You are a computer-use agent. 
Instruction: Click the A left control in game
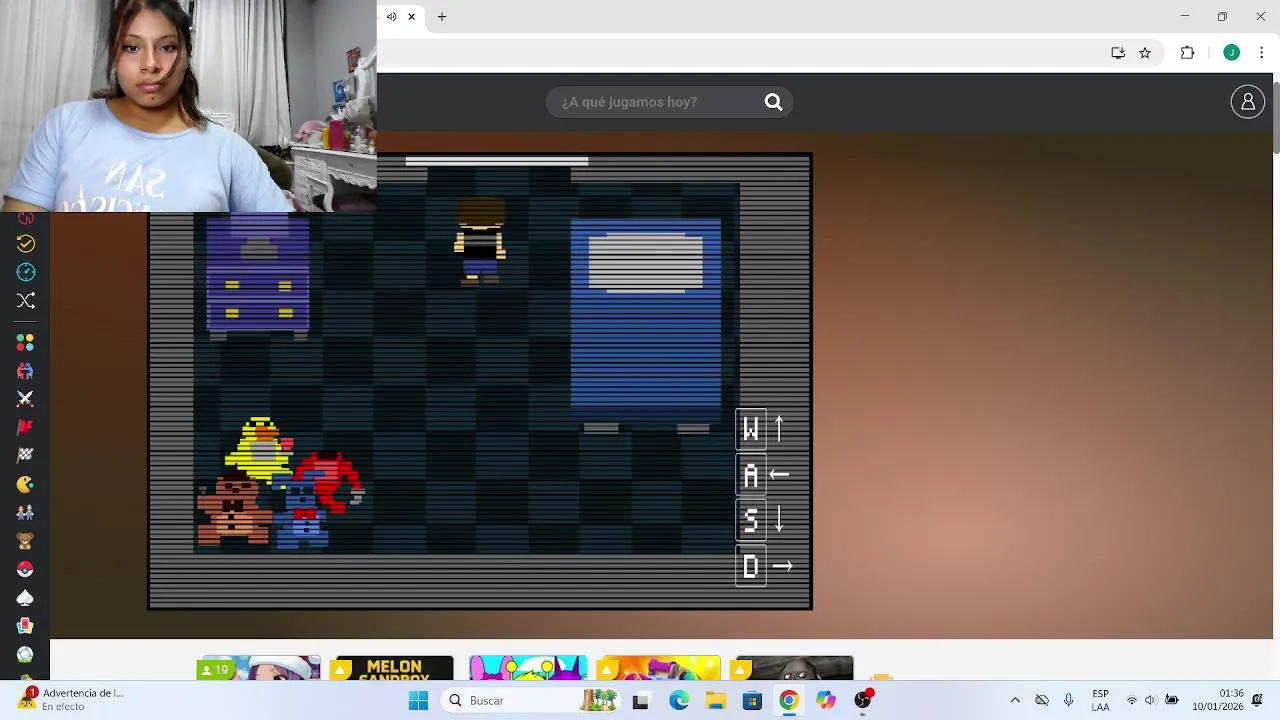click(751, 475)
